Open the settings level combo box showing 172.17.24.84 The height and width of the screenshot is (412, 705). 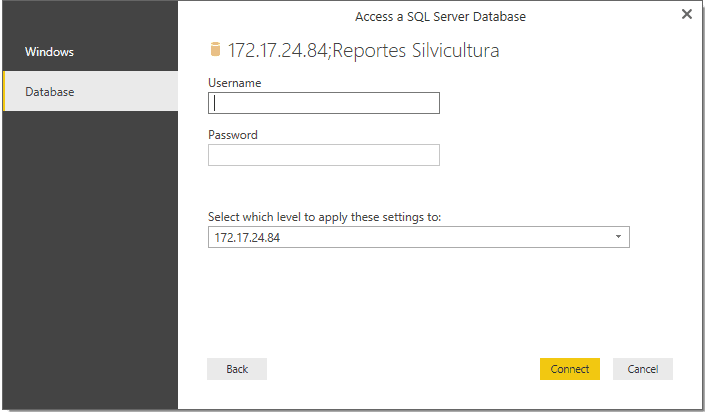pyautogui.click(x=419, y=237)
